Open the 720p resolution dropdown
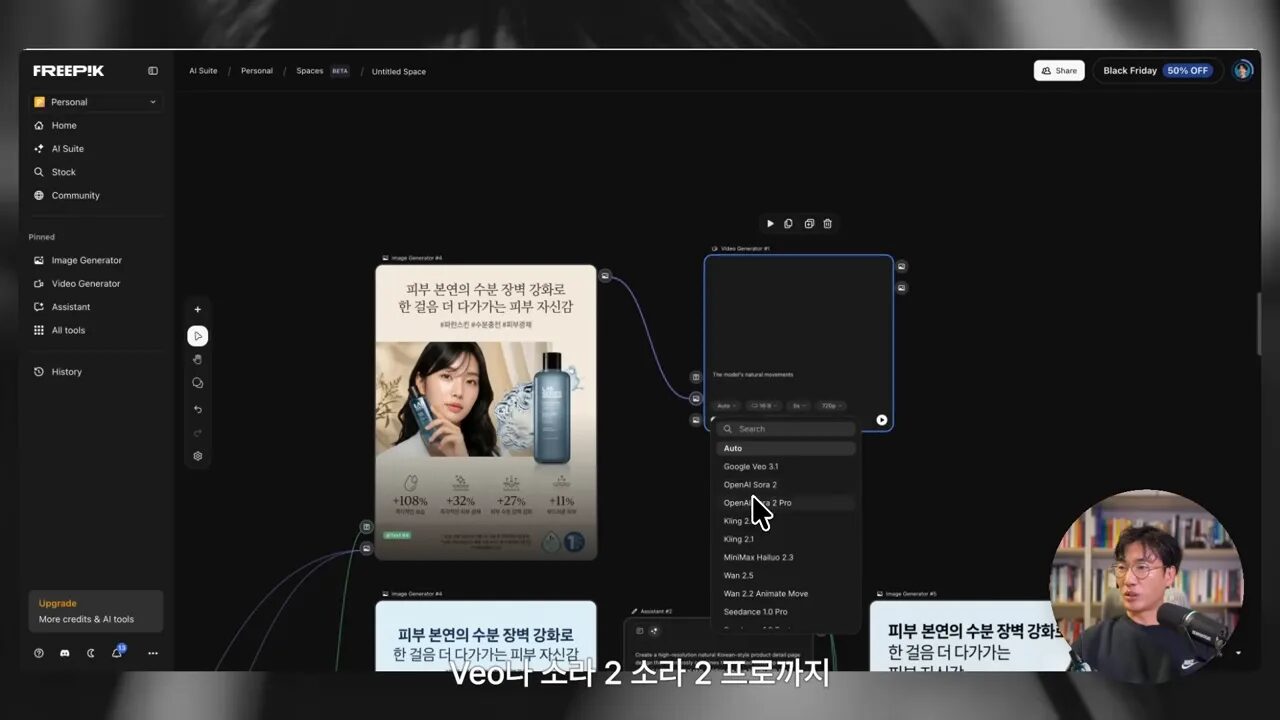The image size is (1280, 720). [831, 405]
